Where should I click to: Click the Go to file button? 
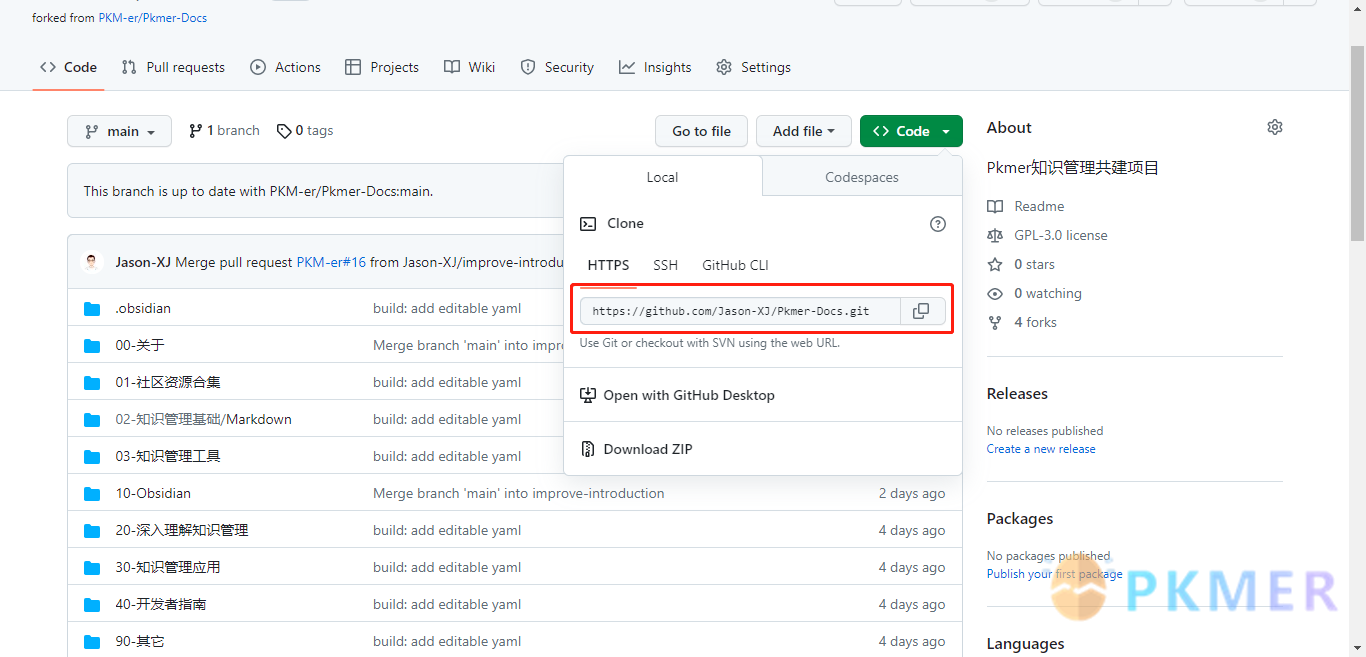coord(702,131)
